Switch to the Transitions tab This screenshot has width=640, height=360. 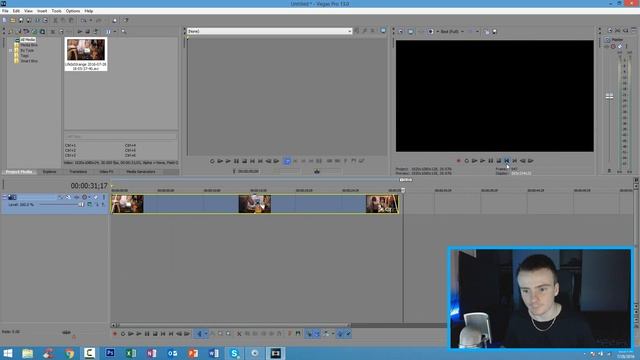(x=78, y=172)
